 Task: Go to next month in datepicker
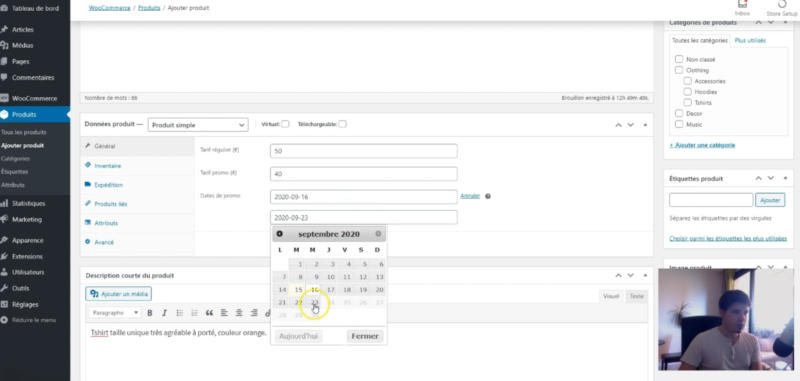coord(378,234)
